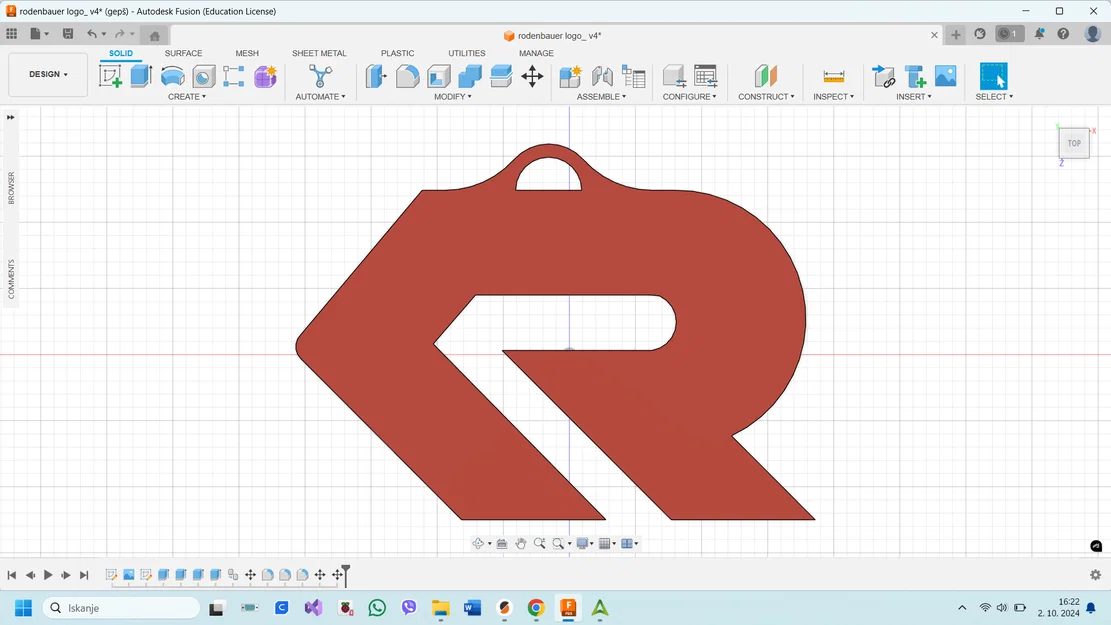Click the Windows Search box Iskanje
1111x625 pixels.
[x=122, y=608]
